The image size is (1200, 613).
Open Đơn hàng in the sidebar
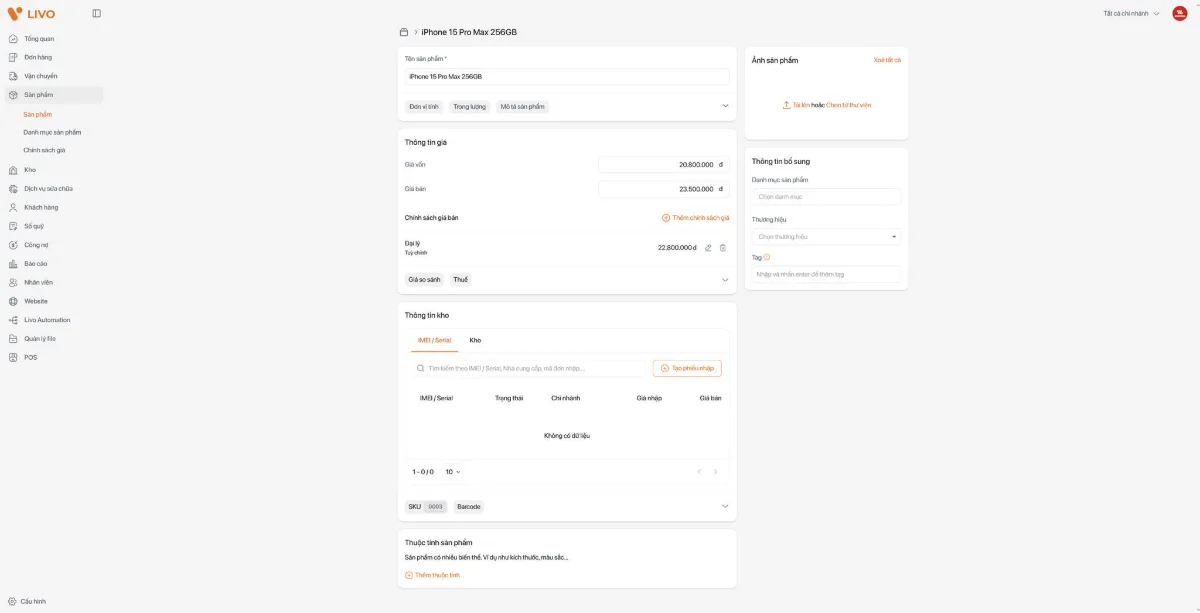[38, 57]
